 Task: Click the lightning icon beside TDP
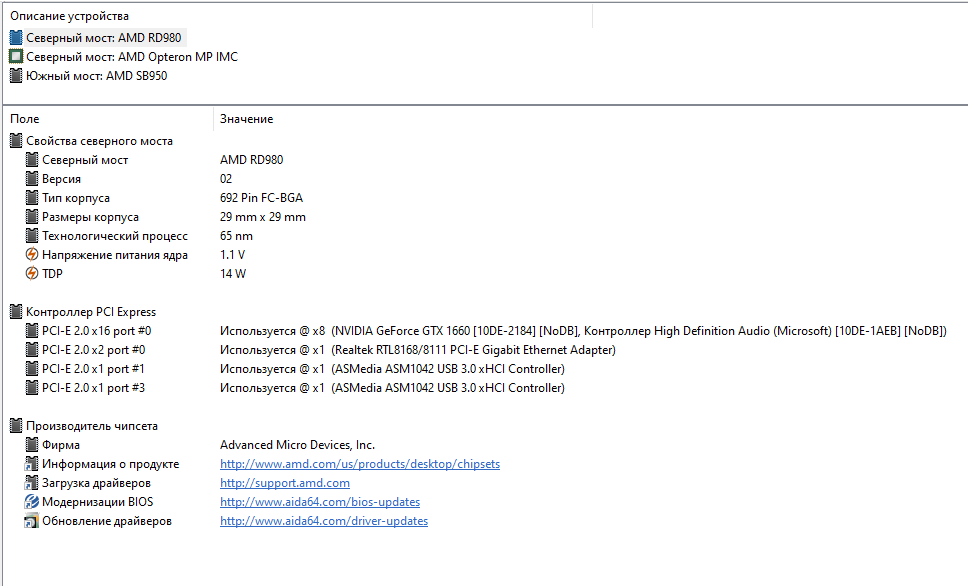(32, 274)
